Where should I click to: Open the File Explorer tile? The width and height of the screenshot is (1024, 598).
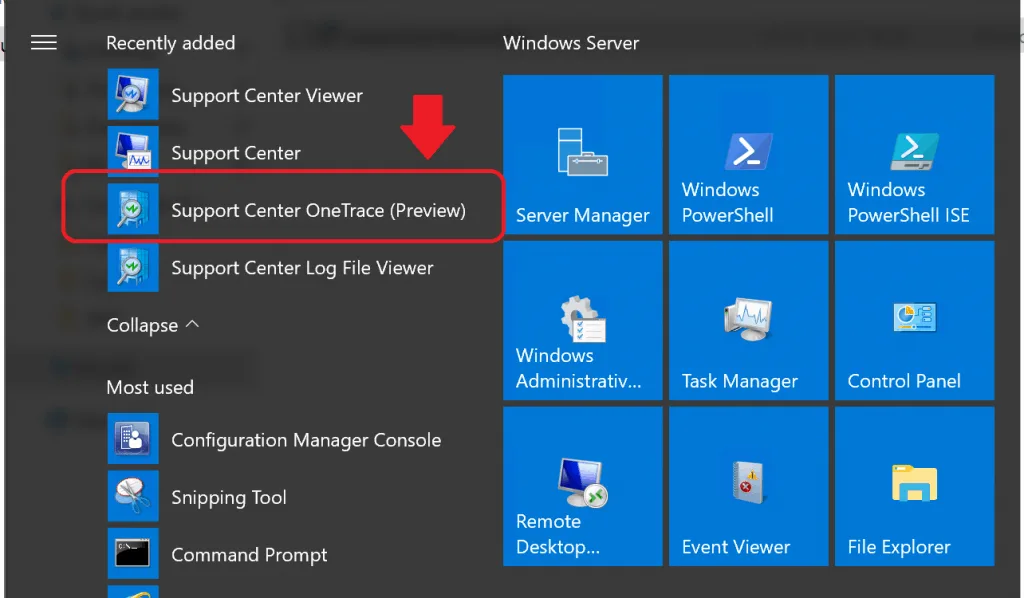pos(913,485)
